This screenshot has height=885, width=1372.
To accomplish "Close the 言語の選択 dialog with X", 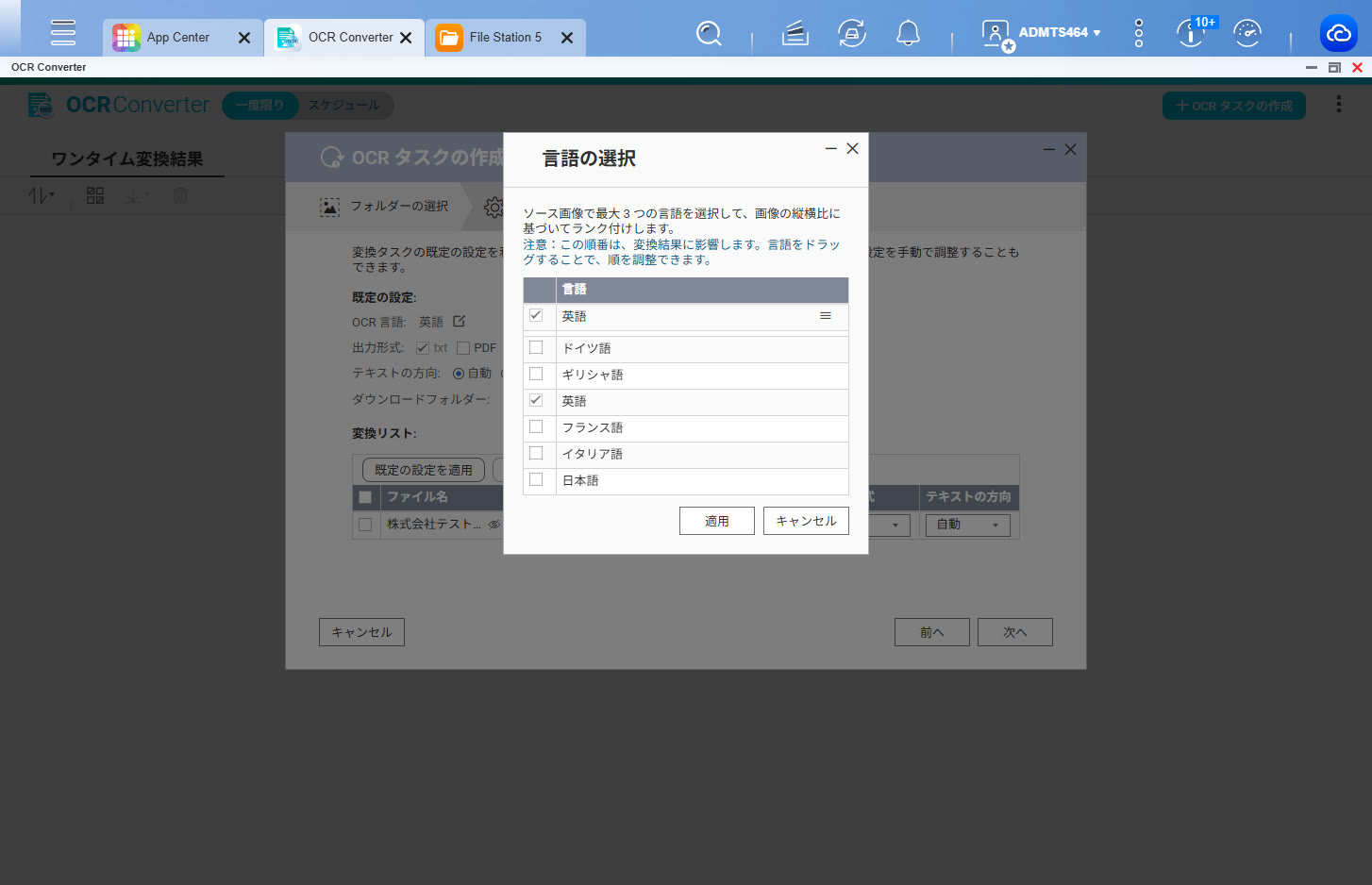I will coord(852,149).
